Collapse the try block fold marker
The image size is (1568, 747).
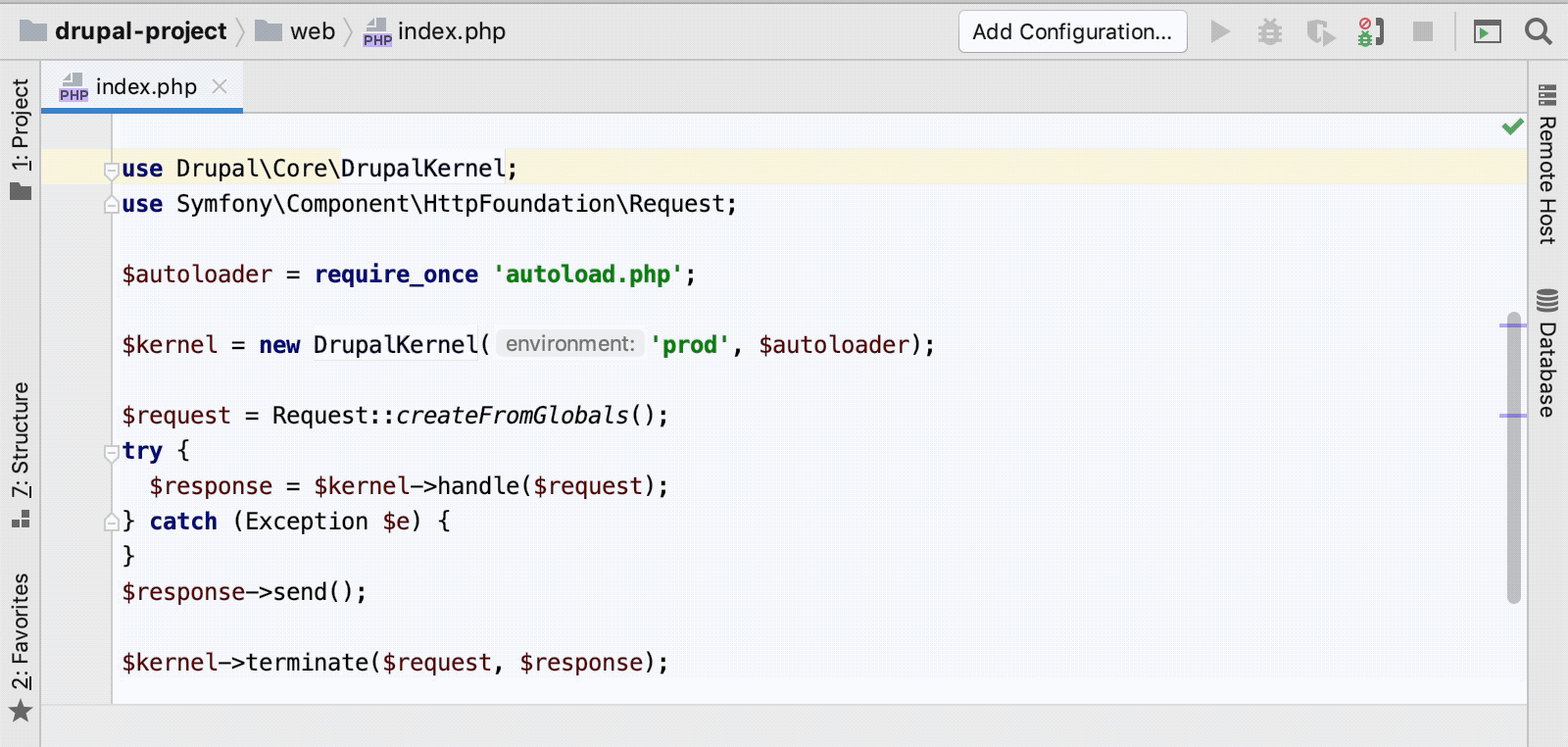112,452
